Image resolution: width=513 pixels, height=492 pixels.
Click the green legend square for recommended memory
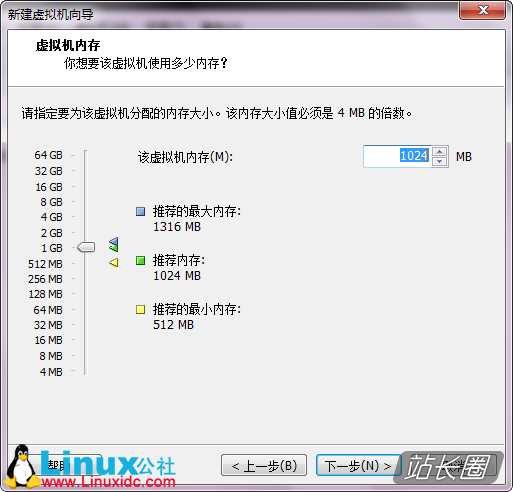[x=140, y=260]
